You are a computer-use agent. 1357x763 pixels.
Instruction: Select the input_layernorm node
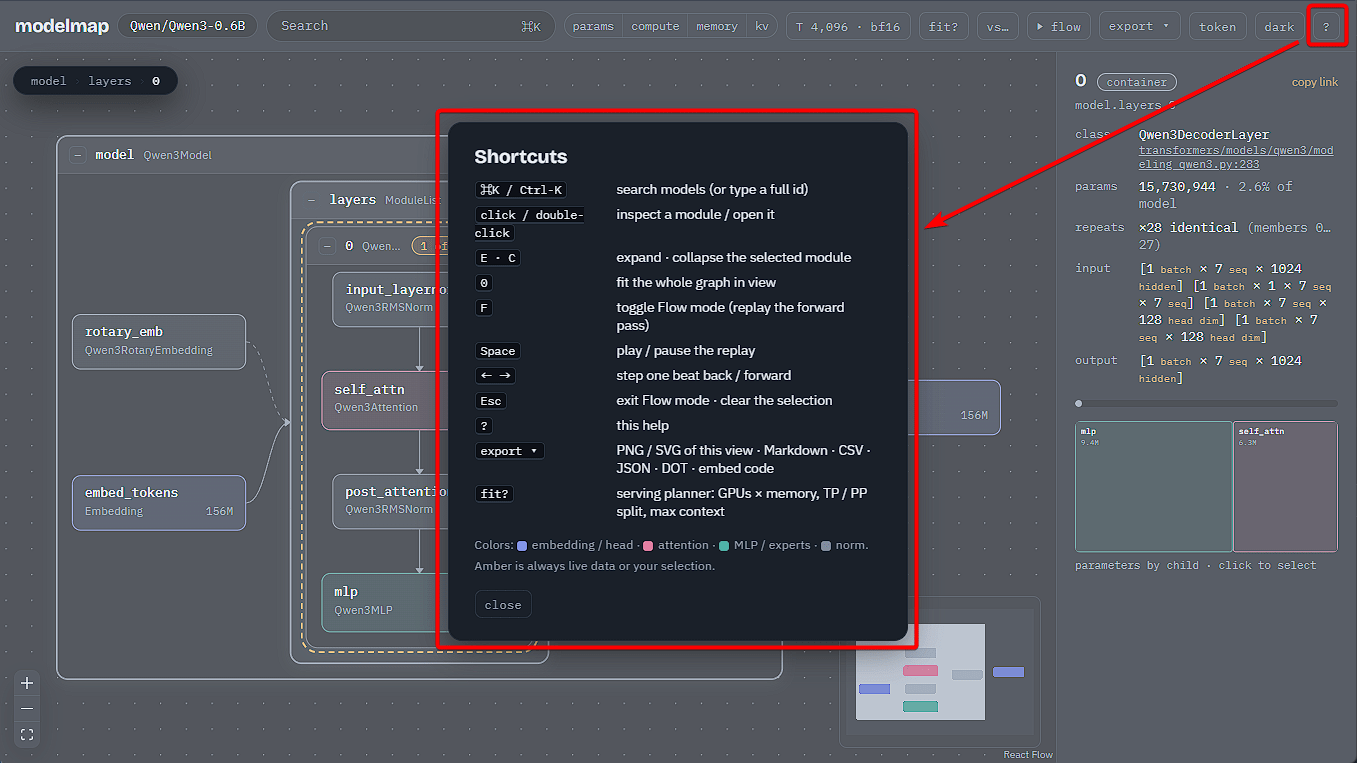point(391,299)
